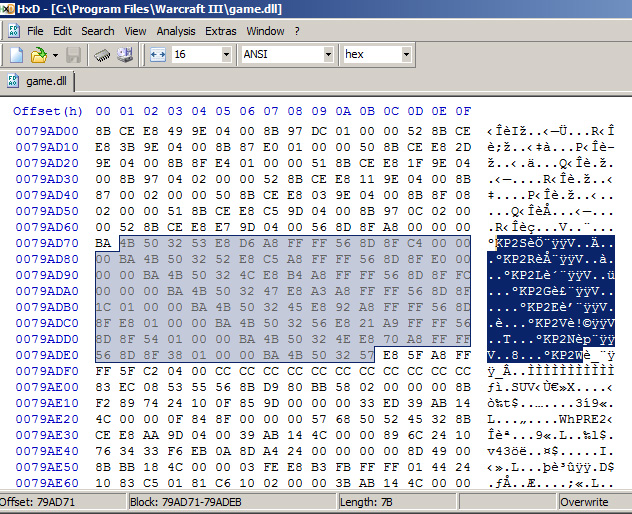
Task: Click the Offset(h) column header
Action: (48, 111)
